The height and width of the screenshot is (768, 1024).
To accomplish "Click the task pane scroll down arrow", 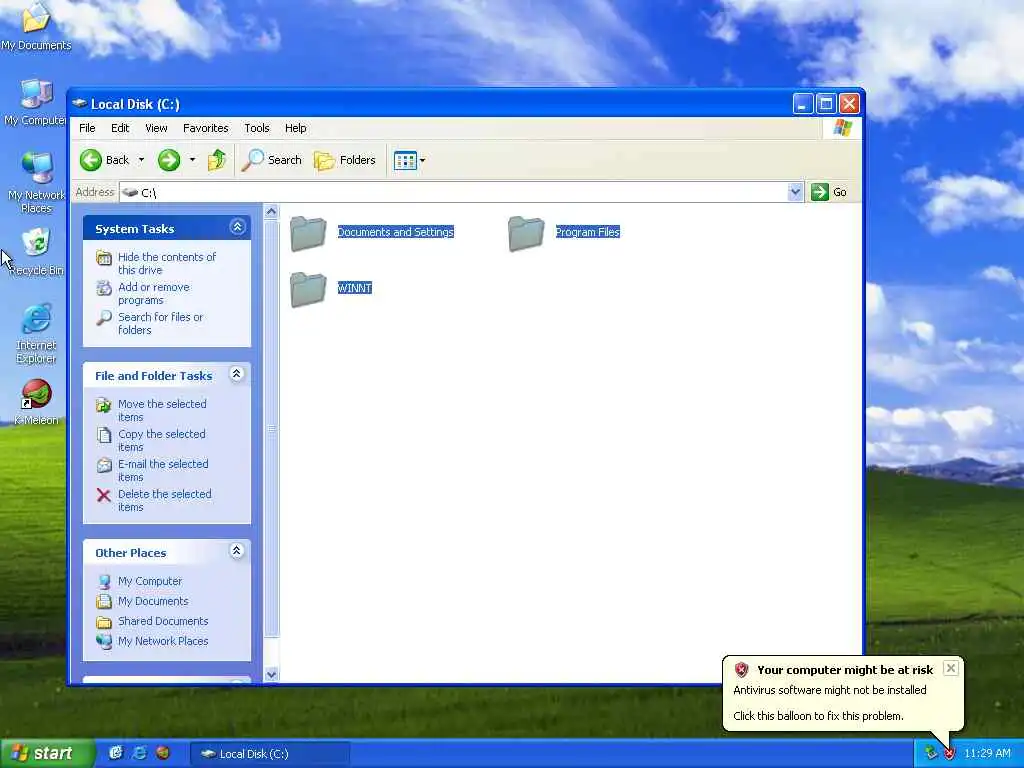I will (271, 674).
